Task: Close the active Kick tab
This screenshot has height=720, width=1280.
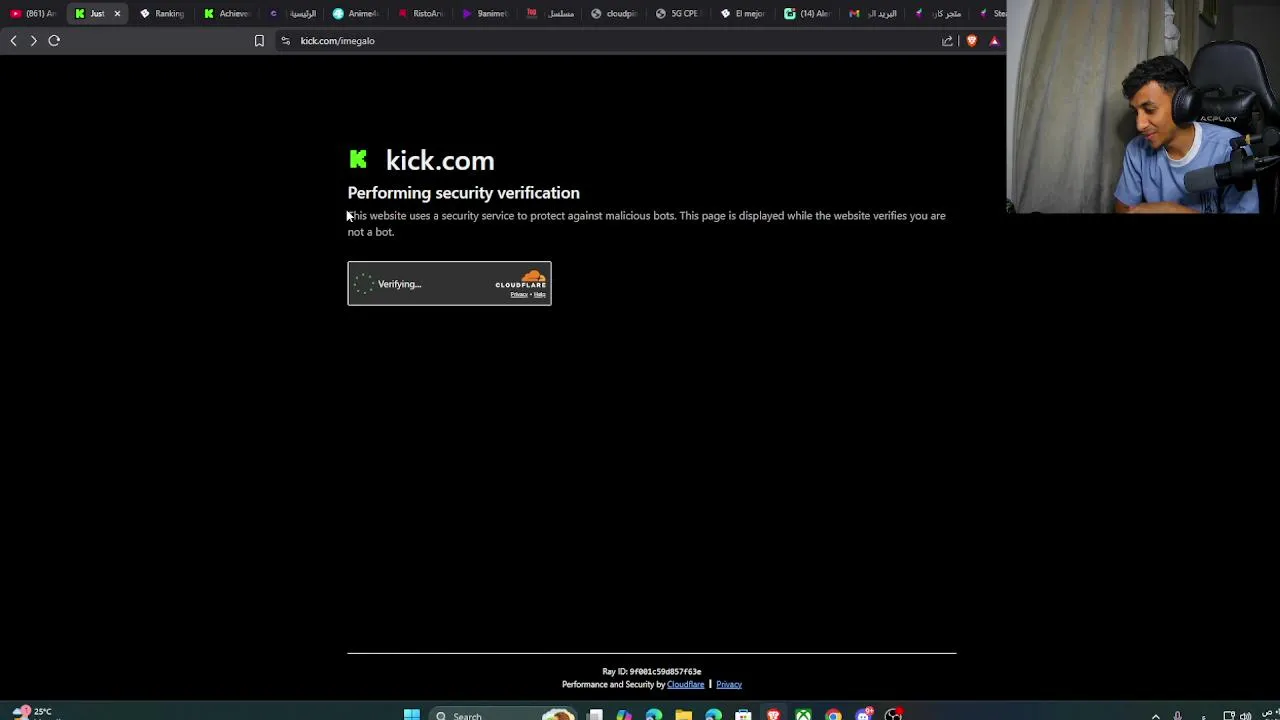Action: [117, 14]
